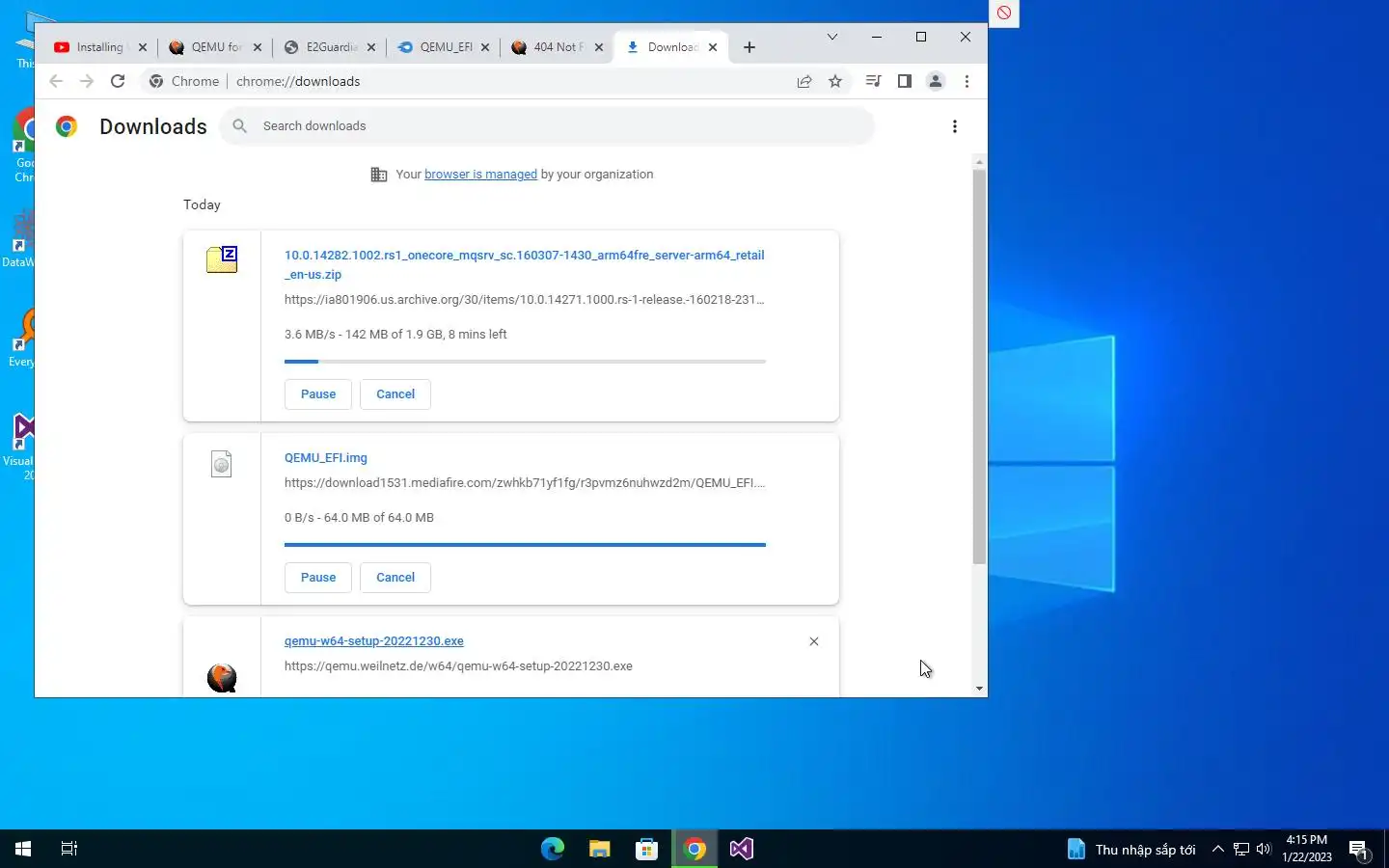1389x868 pixels.
Task: Open the network tray icon
Action: coord(1241,849)
